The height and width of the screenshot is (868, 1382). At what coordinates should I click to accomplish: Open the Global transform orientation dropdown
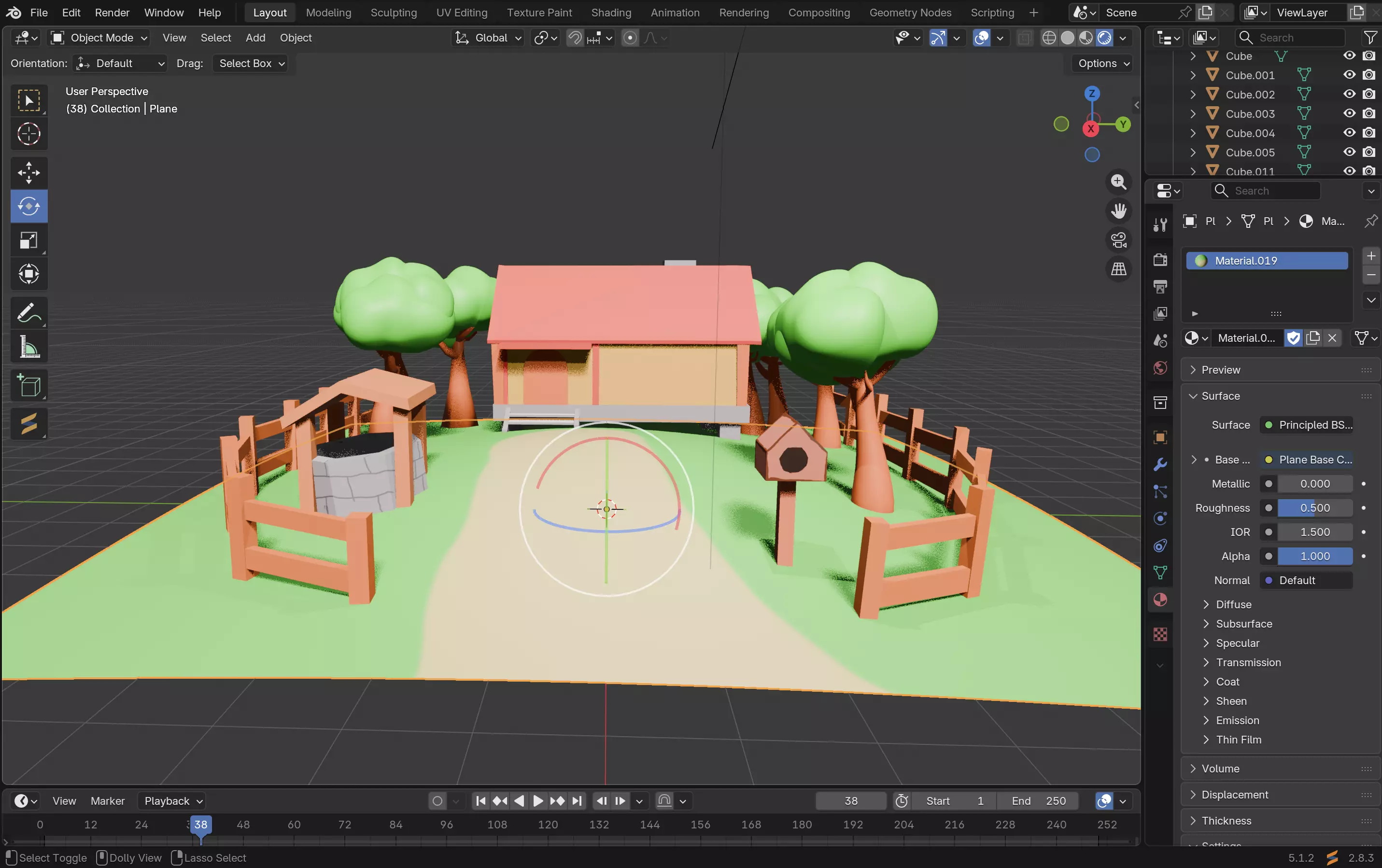488,38
